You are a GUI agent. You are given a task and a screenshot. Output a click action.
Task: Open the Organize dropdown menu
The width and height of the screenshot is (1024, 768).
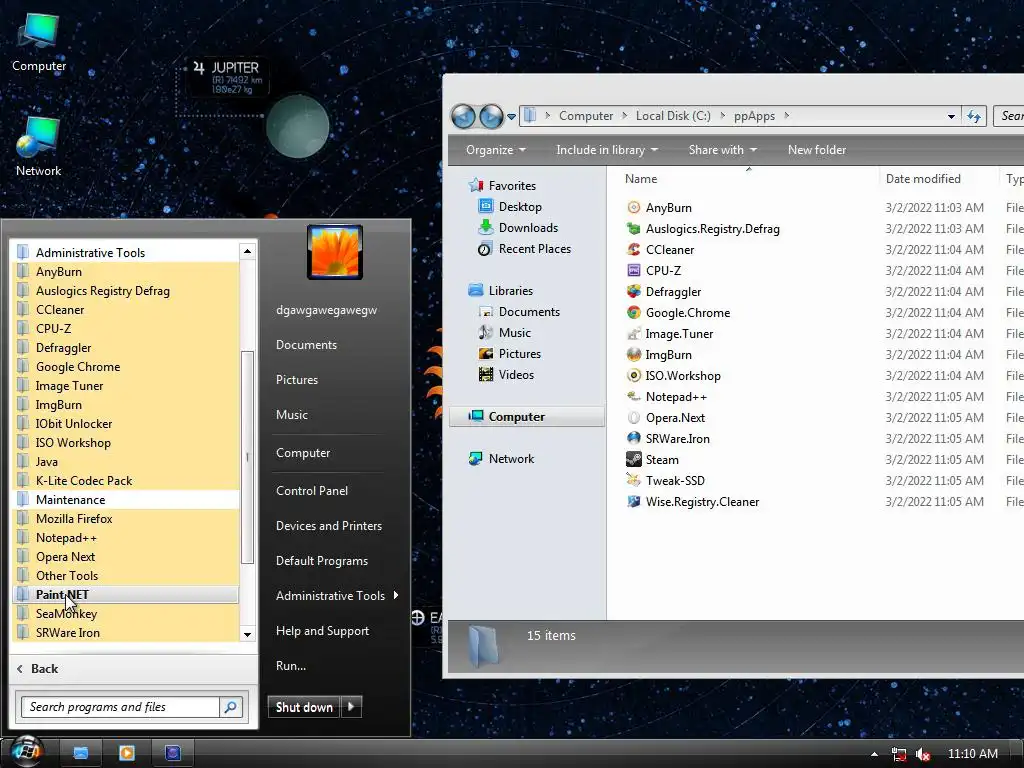tap(496, 150)
